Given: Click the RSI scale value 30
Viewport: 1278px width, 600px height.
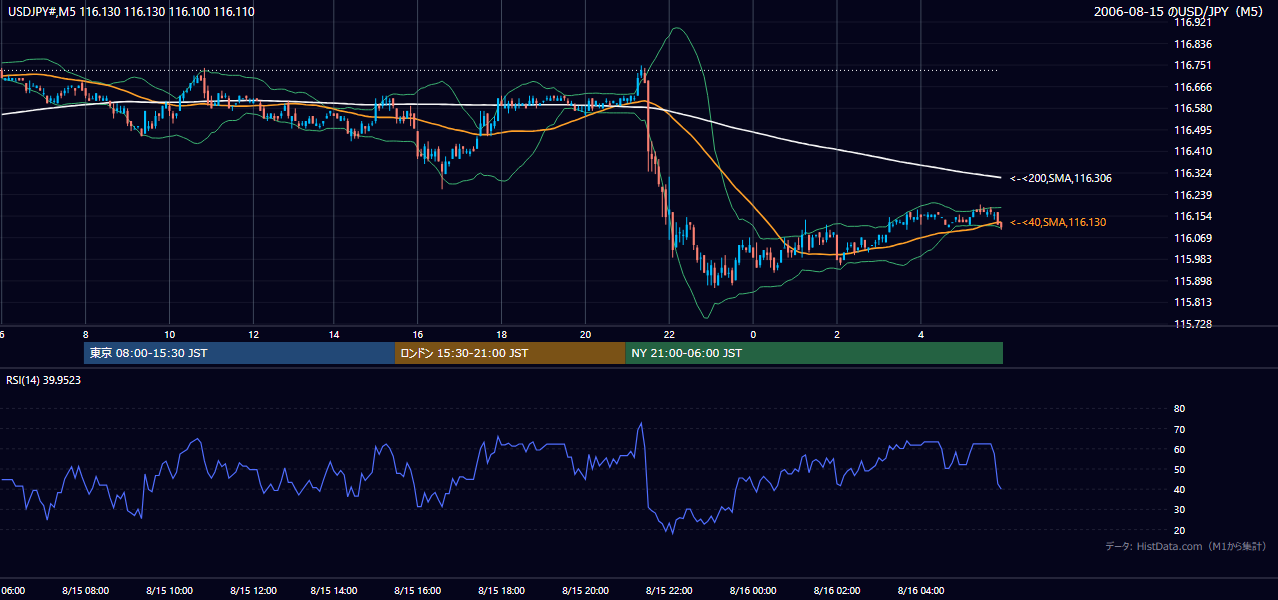Looking at the screenshot, I should click(1179, 510).
